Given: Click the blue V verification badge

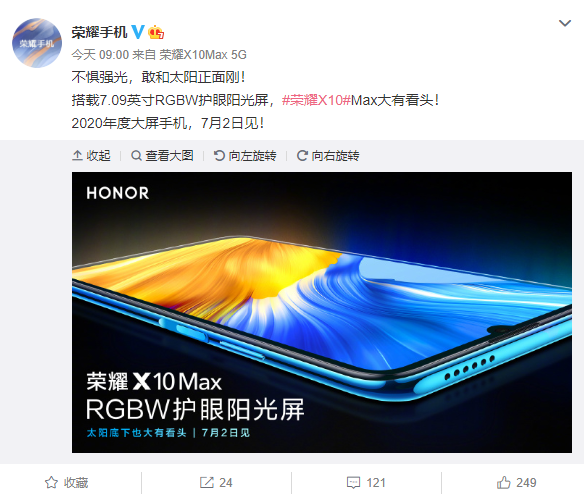Looking at the screenshot, I should (137, 32).
